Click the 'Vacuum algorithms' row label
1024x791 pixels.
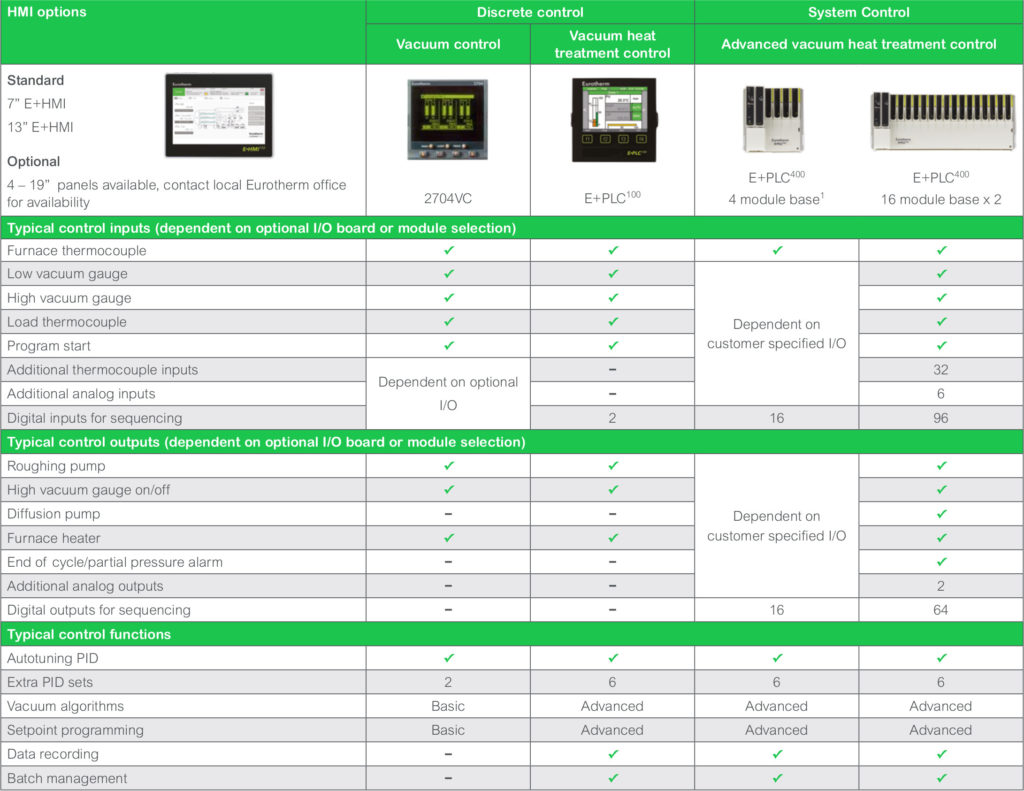65,706
